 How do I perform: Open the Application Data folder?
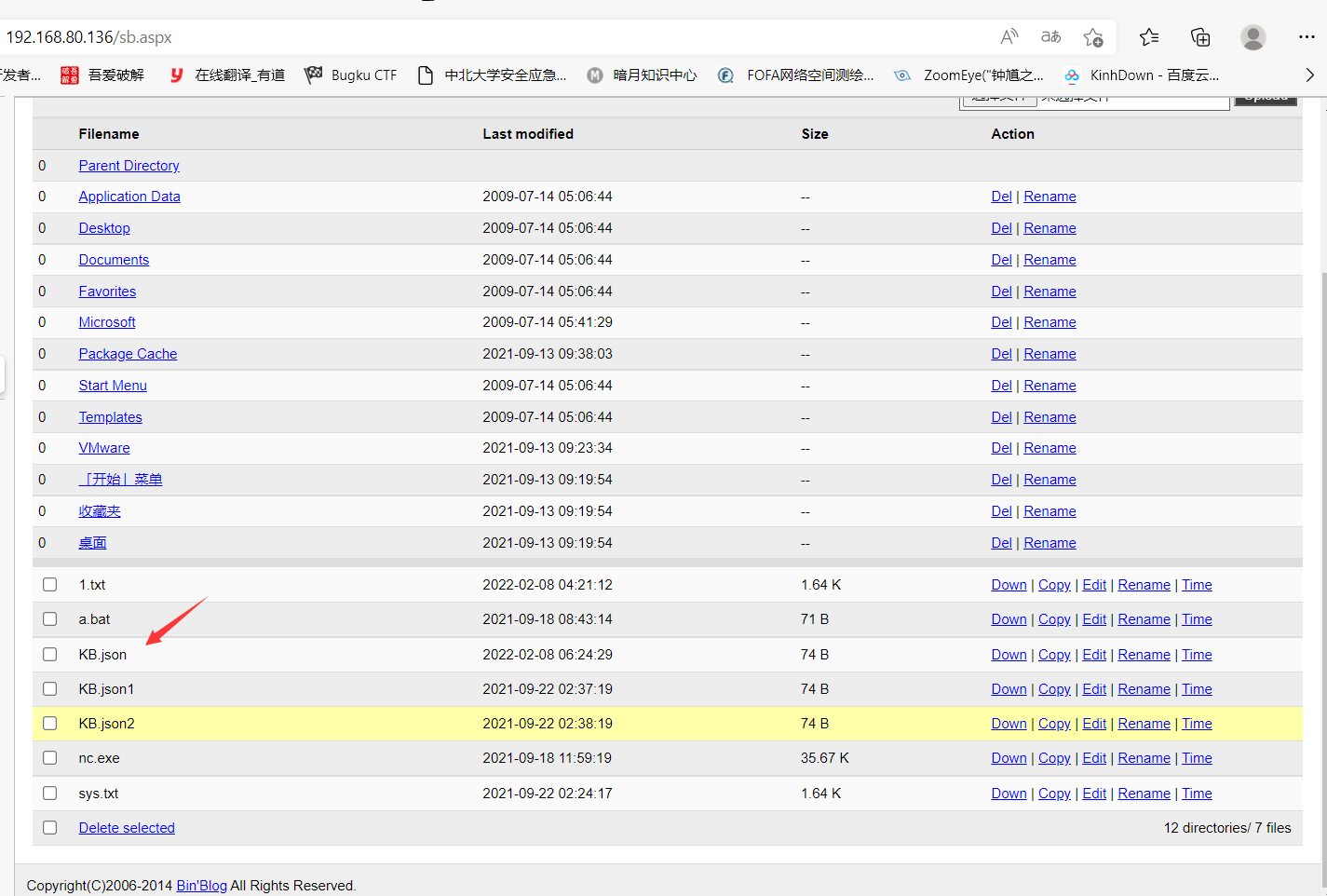pos(129,197)
